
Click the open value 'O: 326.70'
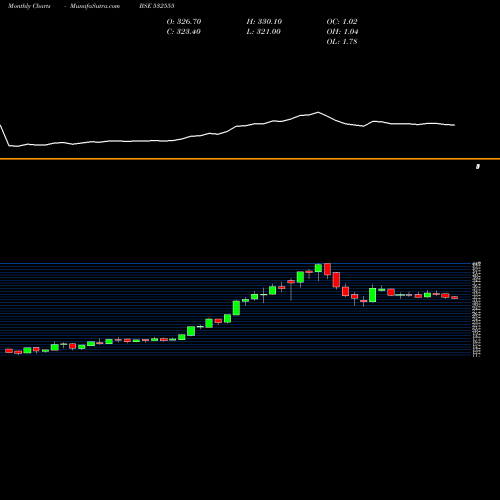pos(184,22)
